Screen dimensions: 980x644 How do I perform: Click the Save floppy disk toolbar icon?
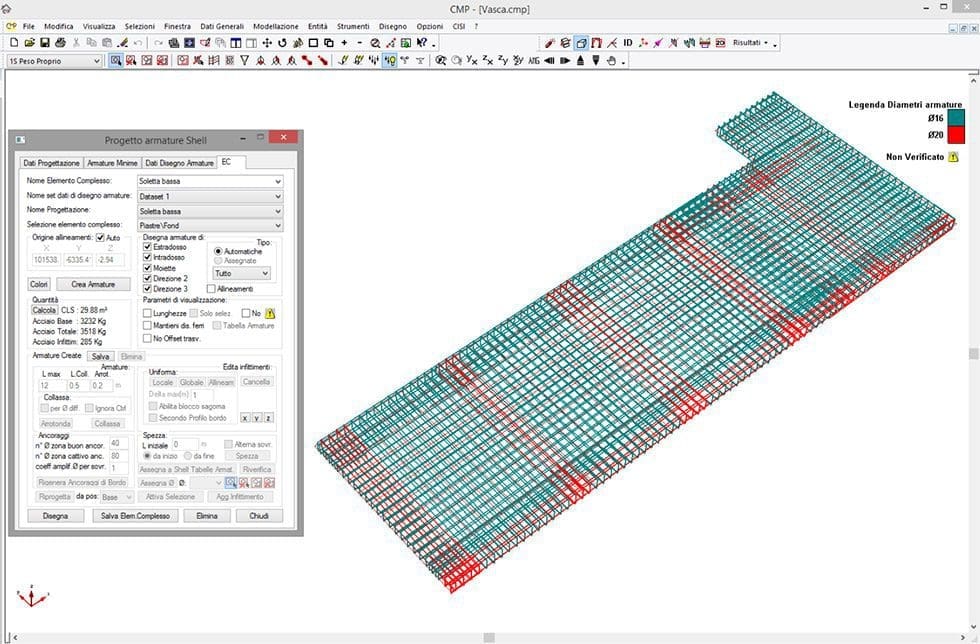(x=45, y=43)
